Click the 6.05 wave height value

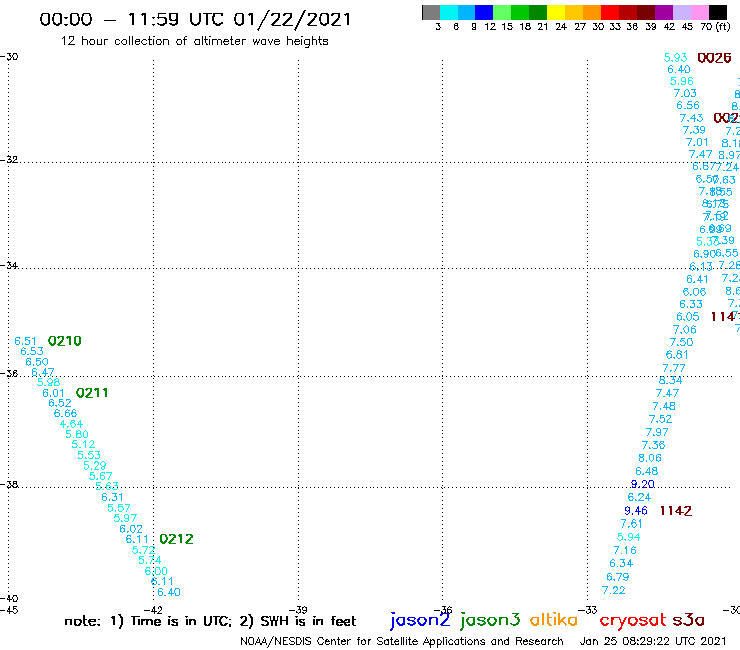pos(688,317)
